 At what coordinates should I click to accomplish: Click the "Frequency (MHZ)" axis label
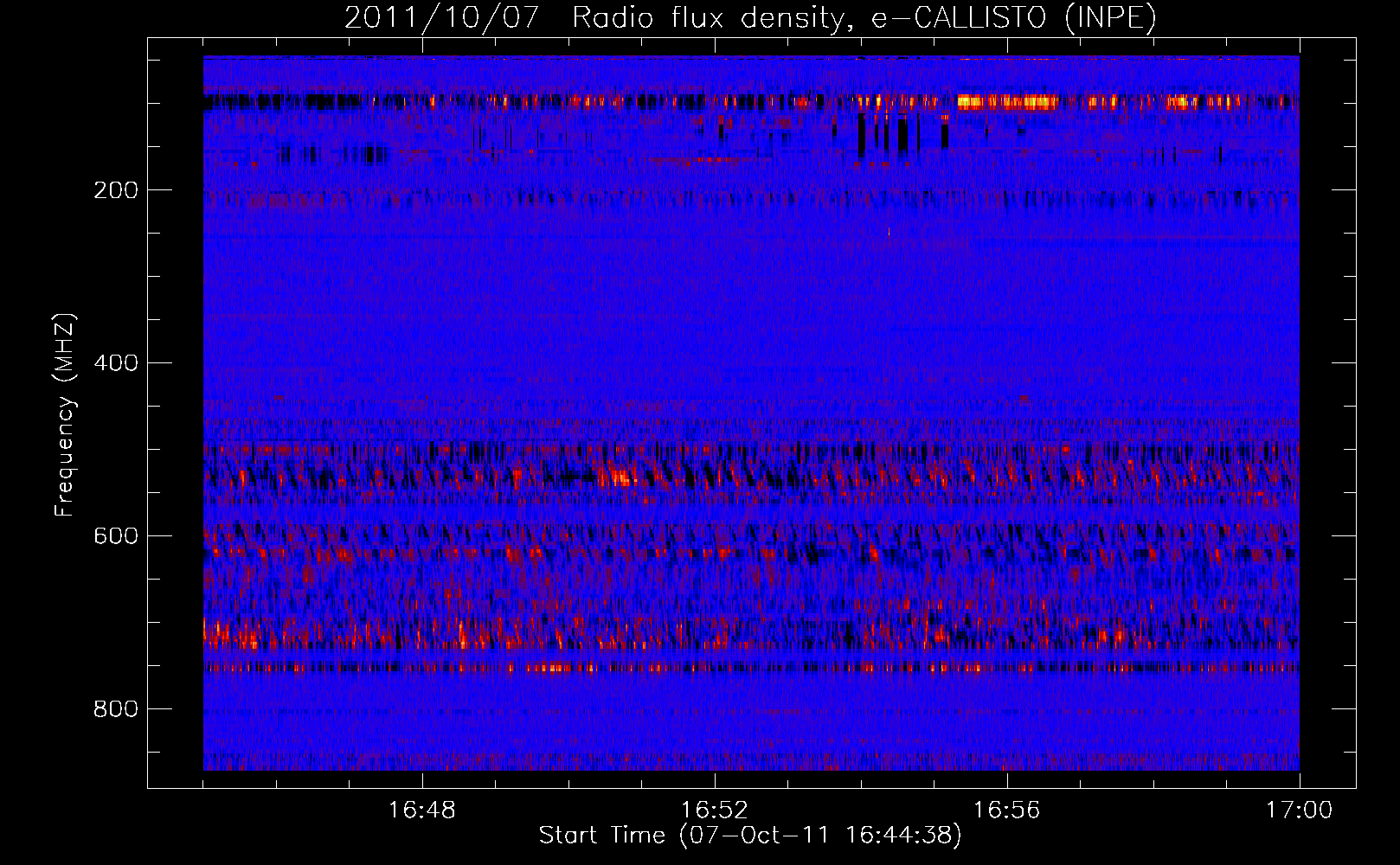(x=65, y=414)
